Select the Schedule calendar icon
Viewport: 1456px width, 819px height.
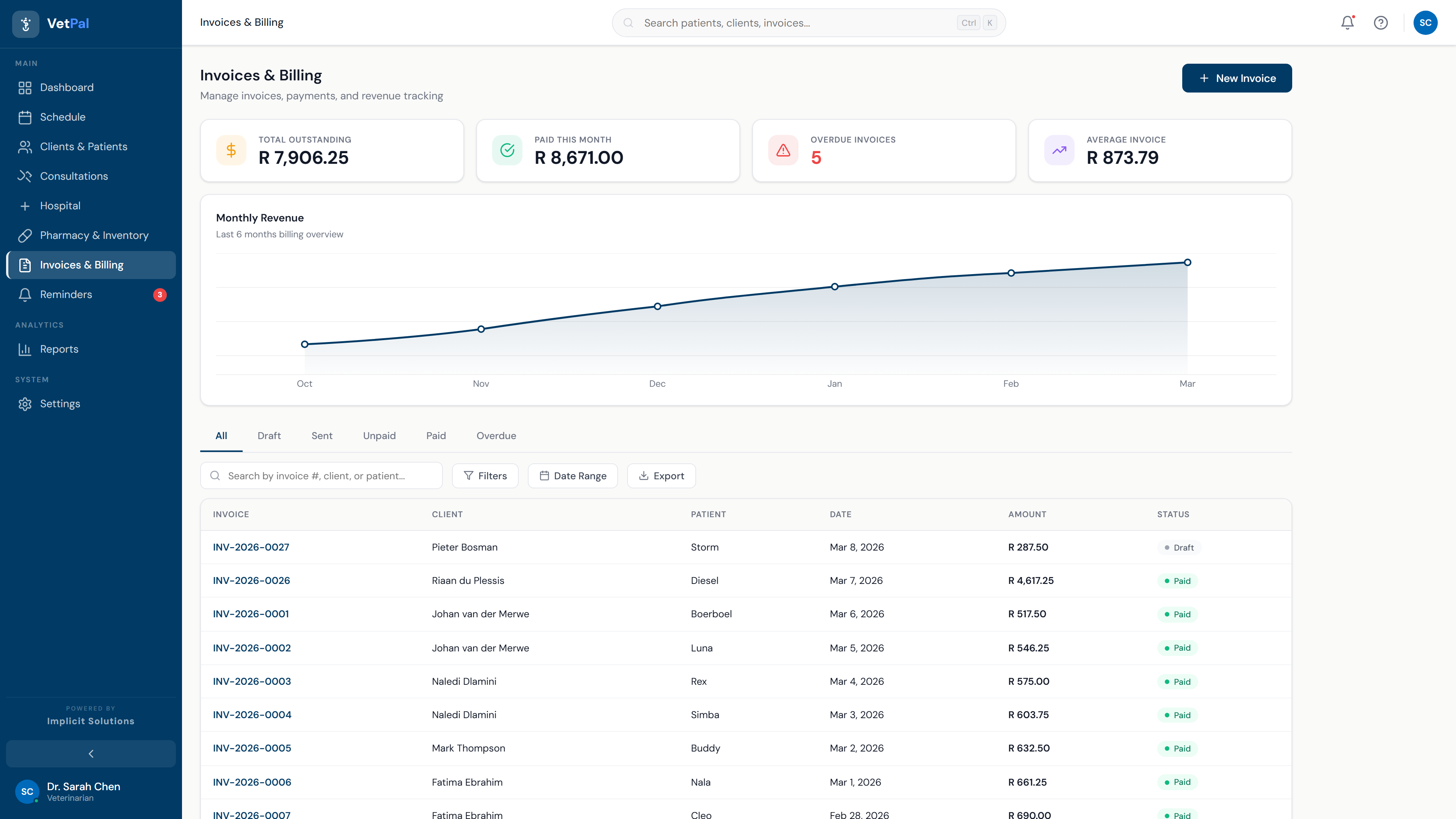pos(25,117)
